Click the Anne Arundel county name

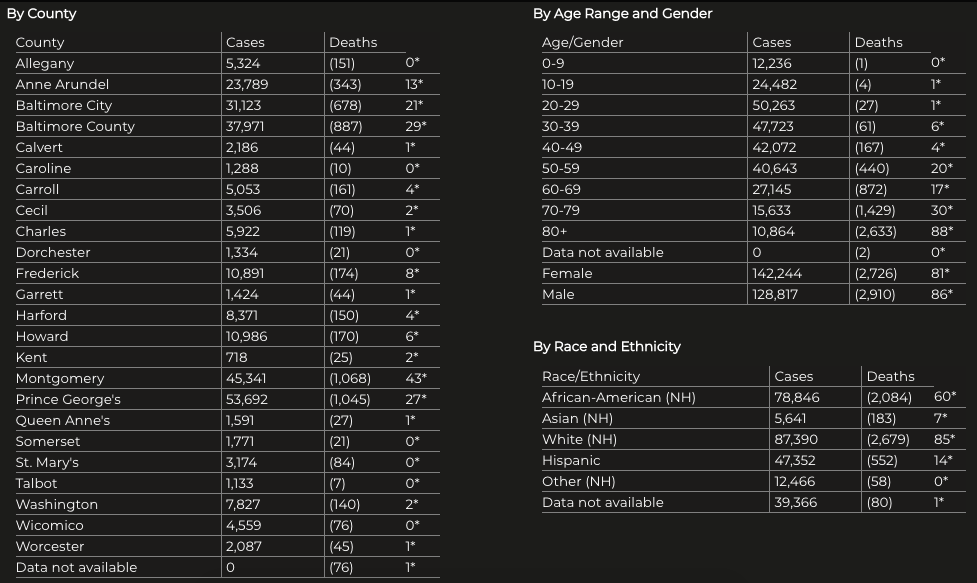point(62,84)
